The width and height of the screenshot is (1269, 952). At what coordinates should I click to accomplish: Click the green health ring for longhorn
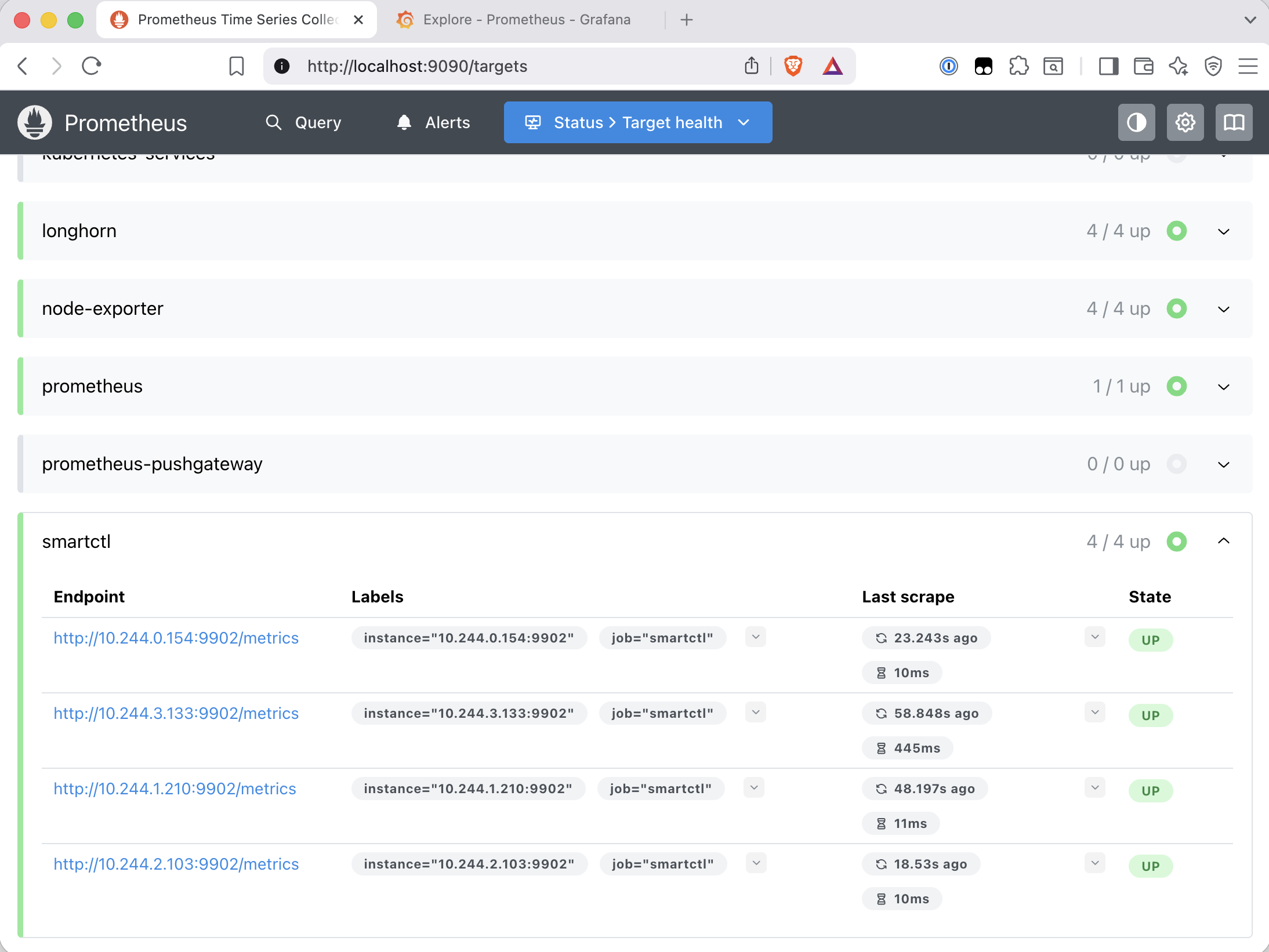(1177, 231)
